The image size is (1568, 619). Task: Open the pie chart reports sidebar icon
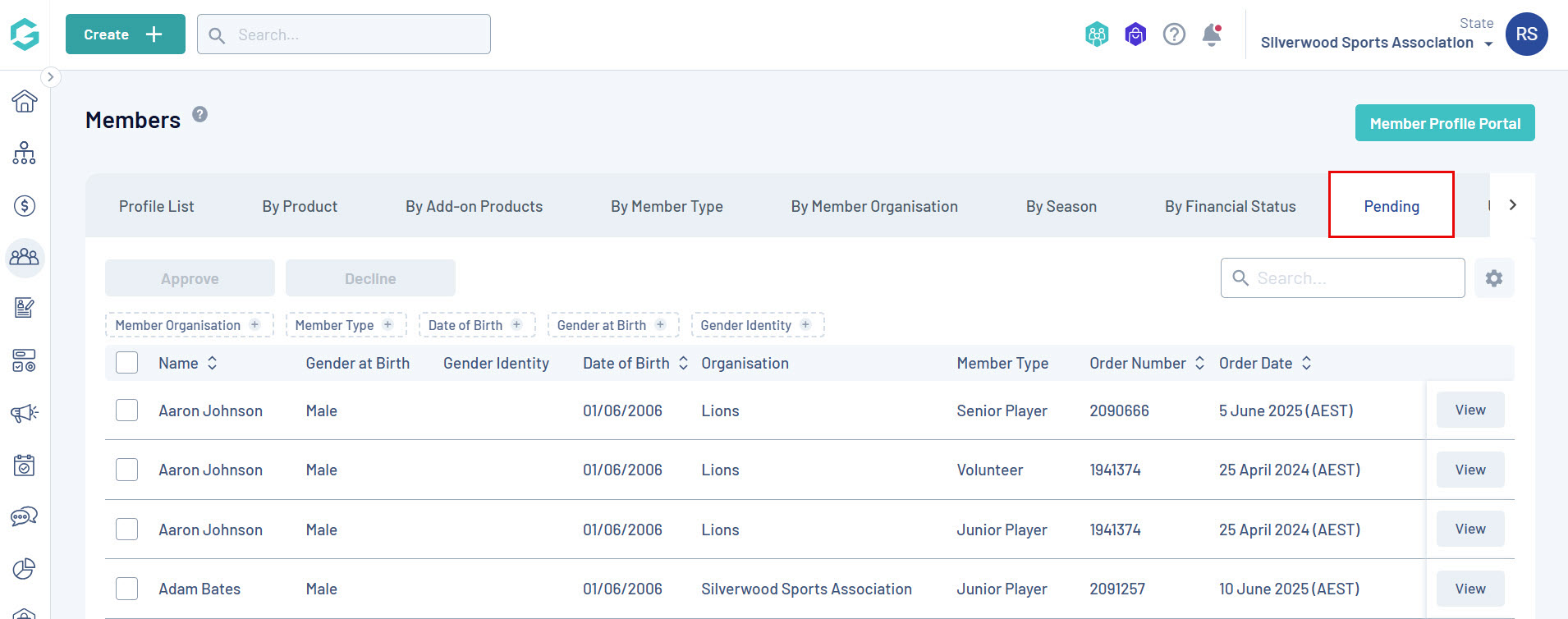[25, 569]
